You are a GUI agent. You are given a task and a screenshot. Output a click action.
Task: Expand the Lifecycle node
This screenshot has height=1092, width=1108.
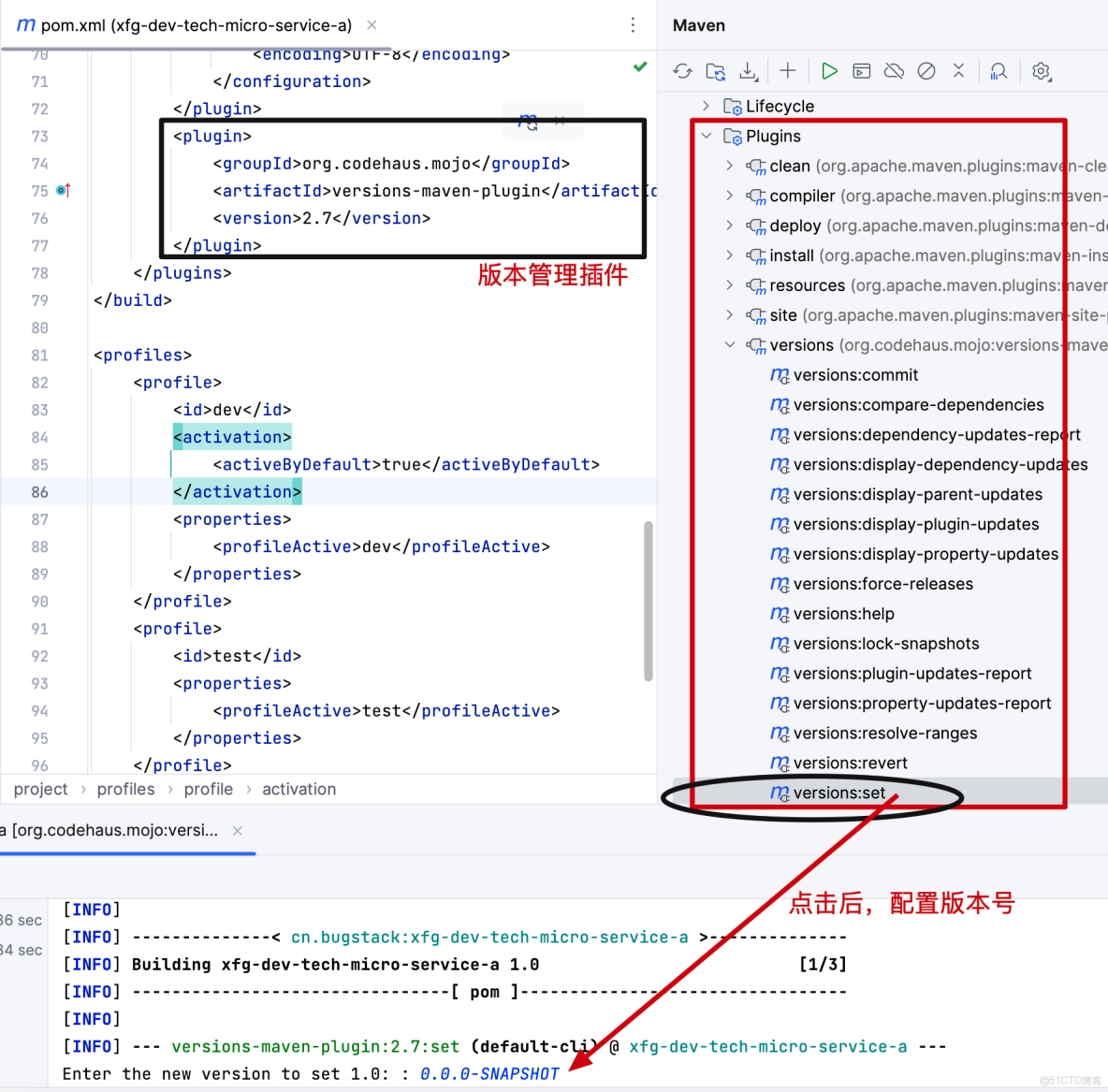[x=706, y=106]
